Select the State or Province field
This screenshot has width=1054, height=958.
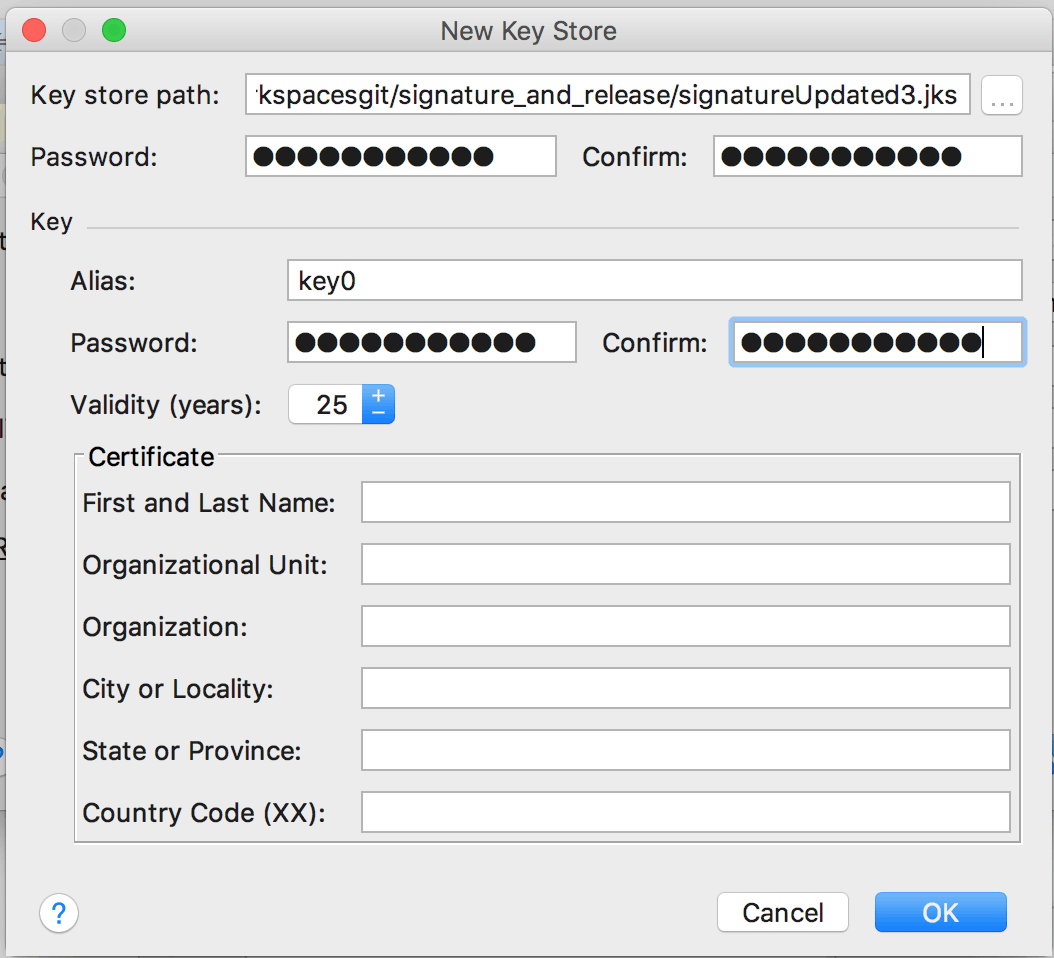click(685, 751)
